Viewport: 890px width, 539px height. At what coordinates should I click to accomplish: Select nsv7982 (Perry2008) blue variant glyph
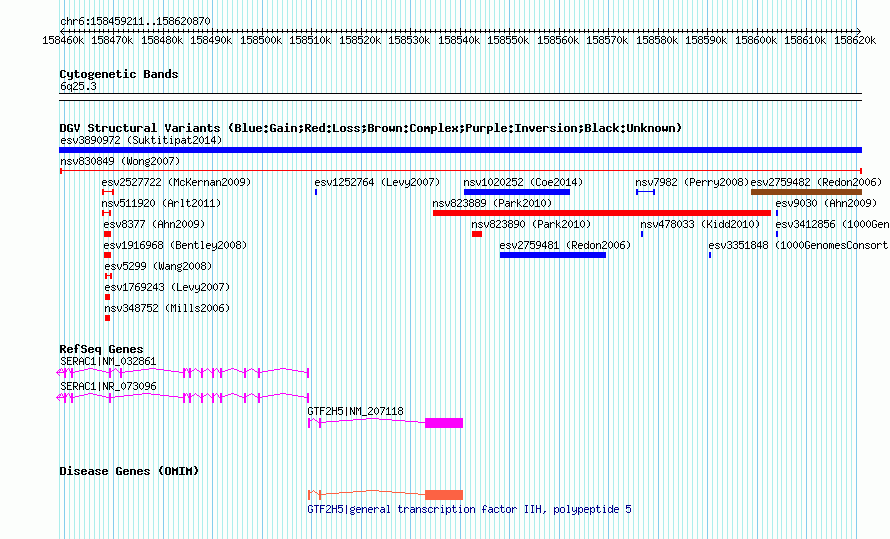click(x=645, y=192)
